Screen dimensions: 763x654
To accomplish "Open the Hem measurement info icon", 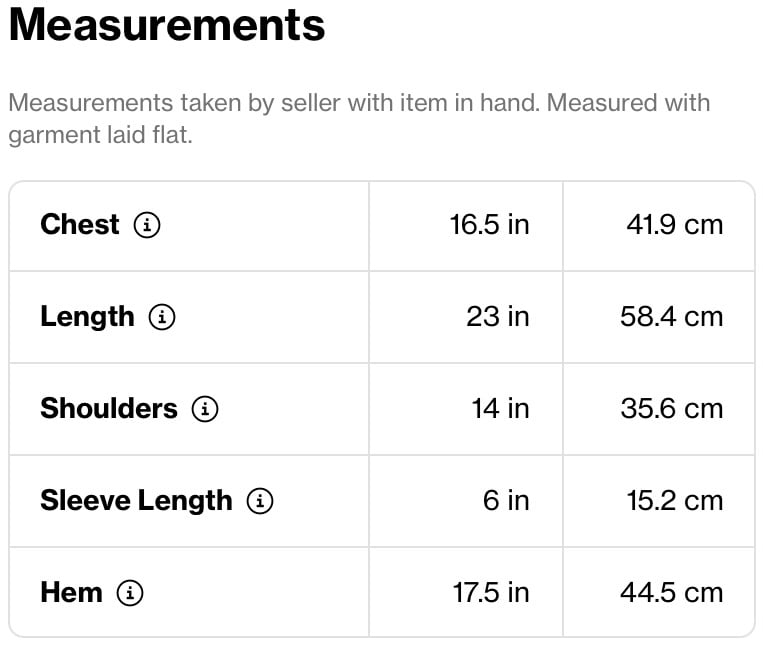I will click(x=130, y=593).
